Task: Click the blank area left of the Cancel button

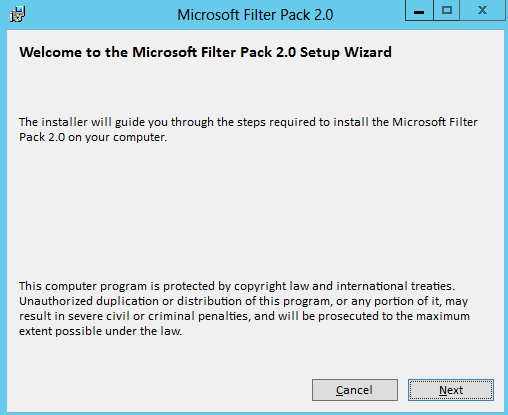Action: tap(160, 390)
